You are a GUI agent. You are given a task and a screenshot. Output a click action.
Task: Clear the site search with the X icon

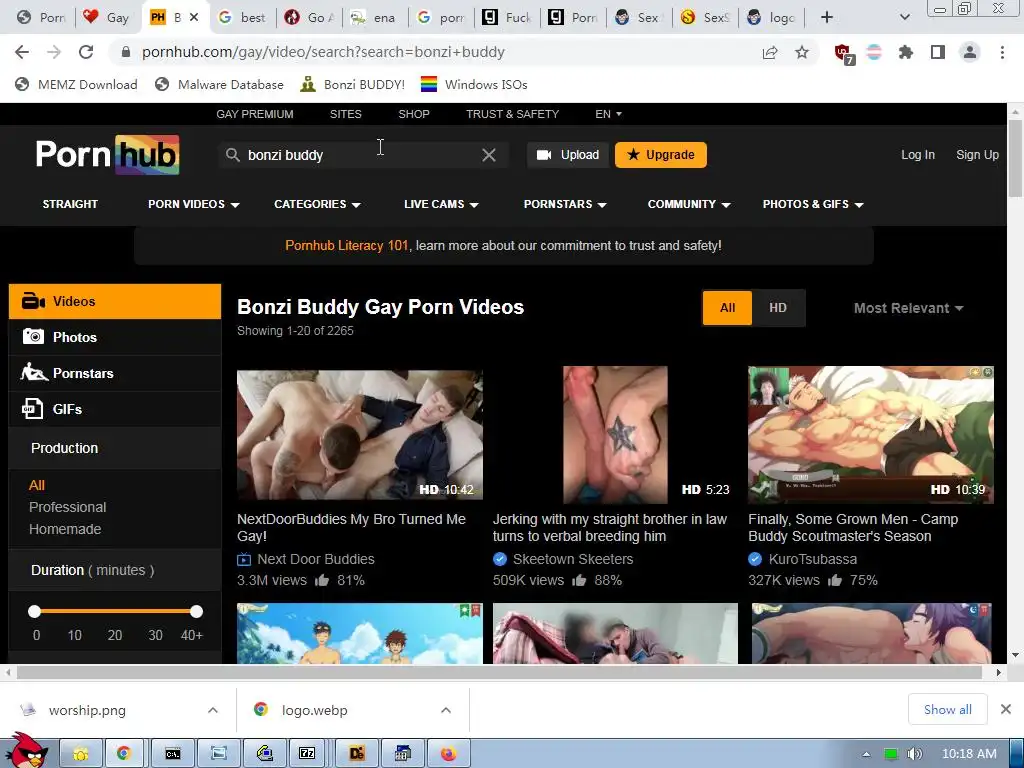pyautogui.click(x=488, y=155)
